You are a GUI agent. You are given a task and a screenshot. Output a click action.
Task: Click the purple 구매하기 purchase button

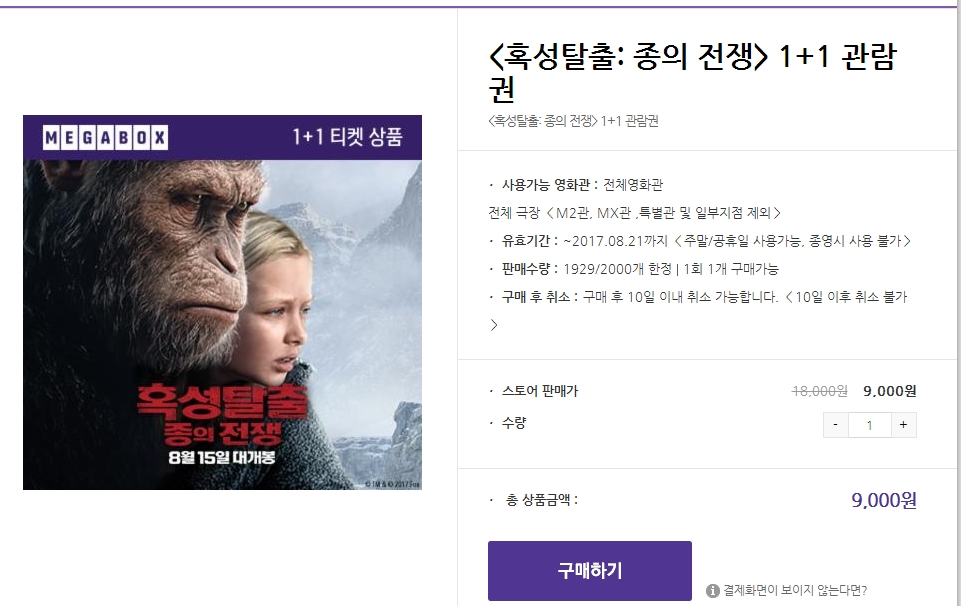[x=590, y=570]
